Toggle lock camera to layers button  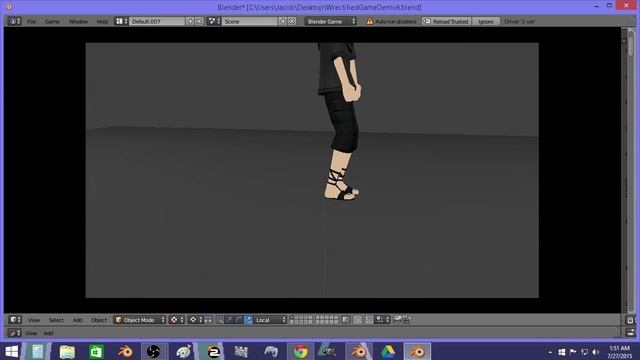click(346, 320)
